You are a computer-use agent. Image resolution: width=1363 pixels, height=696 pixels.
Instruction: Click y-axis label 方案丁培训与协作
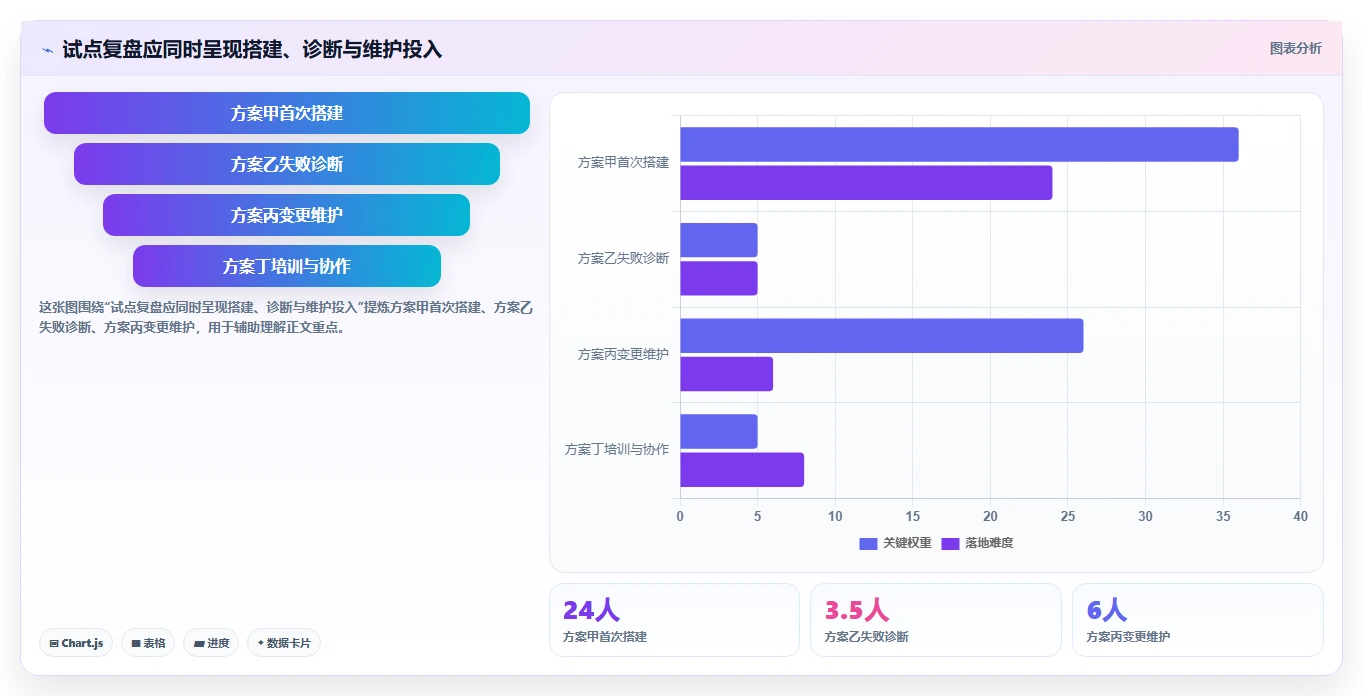(x=617, y=450)
